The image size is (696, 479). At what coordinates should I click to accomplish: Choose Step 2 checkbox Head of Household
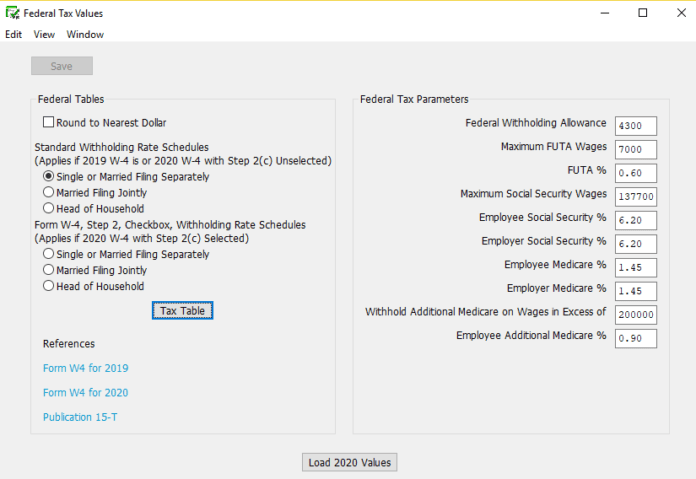point(48,286)
